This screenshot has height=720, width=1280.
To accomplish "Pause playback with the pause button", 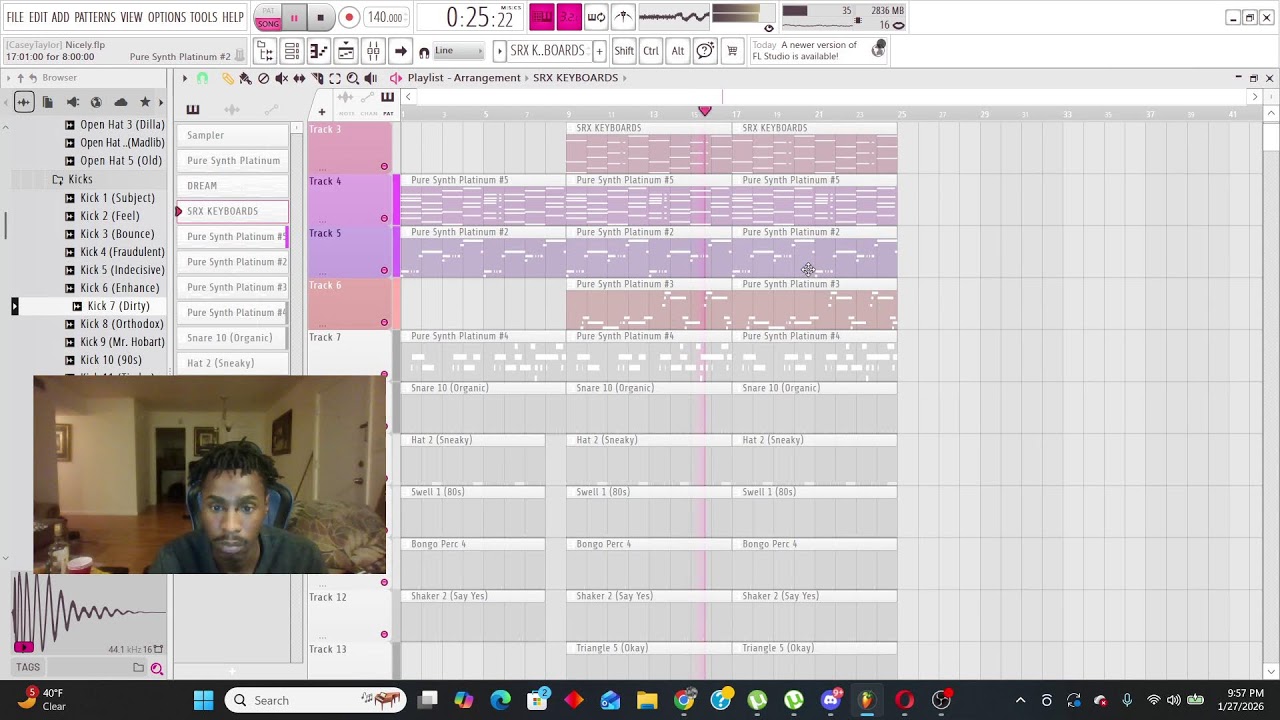I will [294, 17].
